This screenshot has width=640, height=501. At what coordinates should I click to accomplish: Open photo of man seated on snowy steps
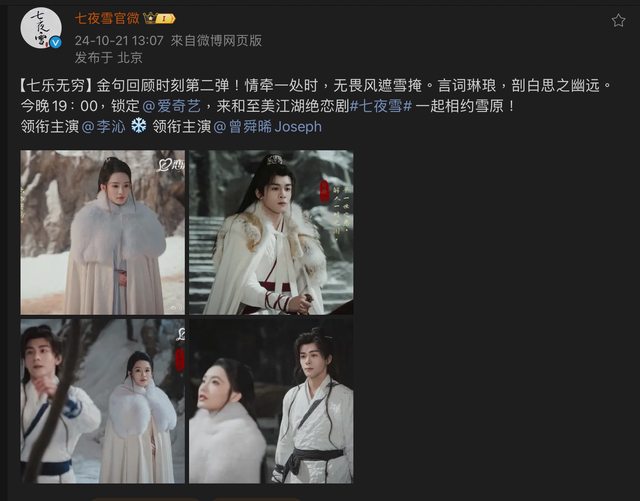pyautogui.click(x=271, y=232)
